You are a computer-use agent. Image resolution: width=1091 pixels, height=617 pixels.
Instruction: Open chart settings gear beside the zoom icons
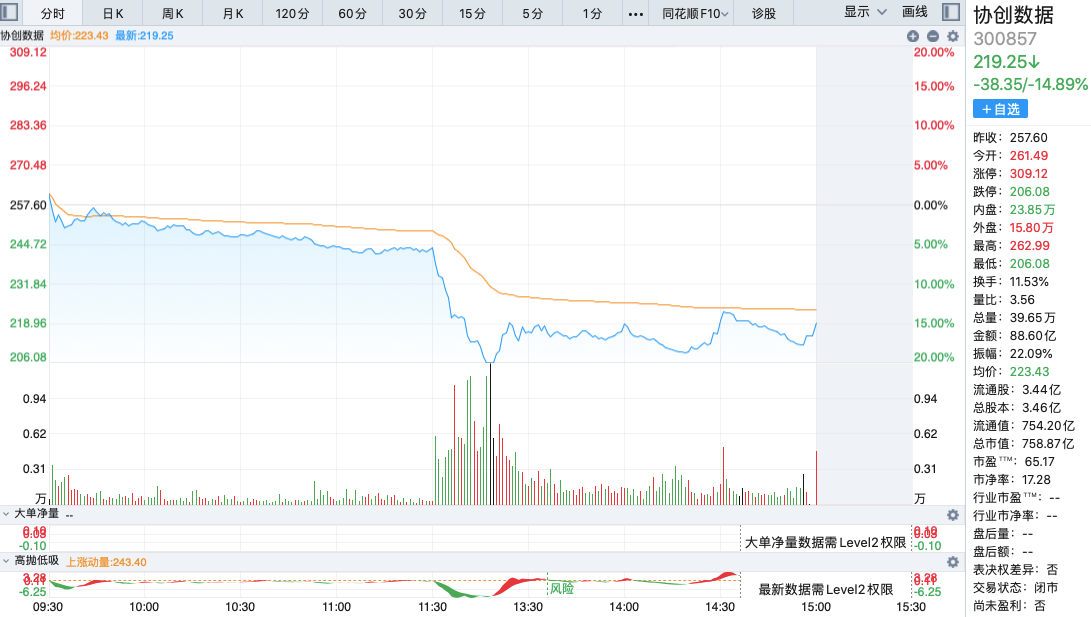click(953, 36)
